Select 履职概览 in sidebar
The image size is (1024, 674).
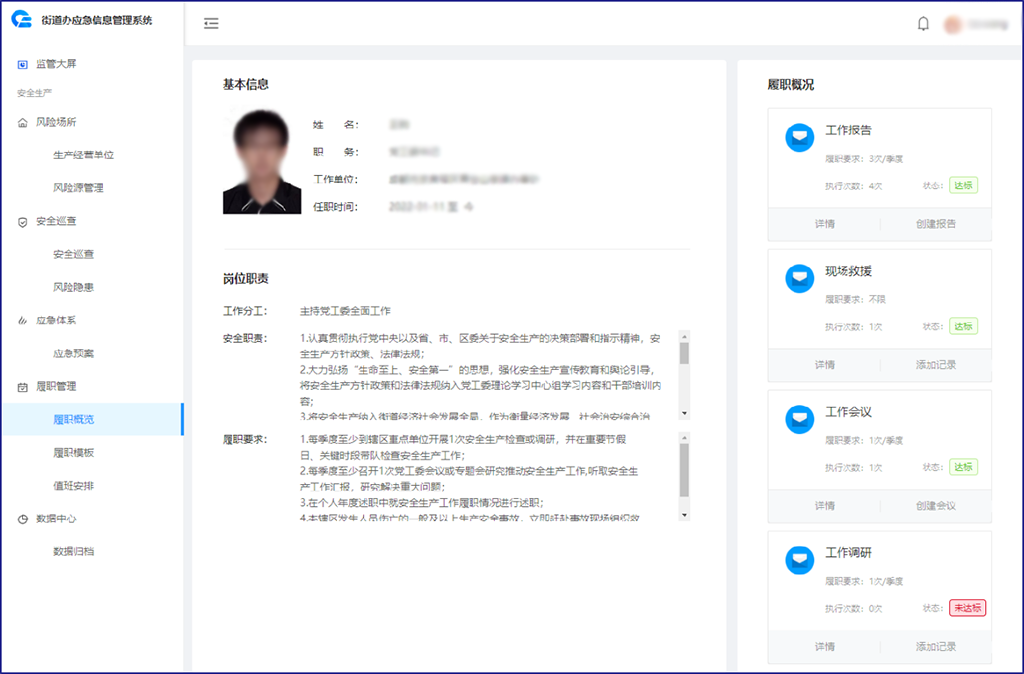tap(93, 419)
